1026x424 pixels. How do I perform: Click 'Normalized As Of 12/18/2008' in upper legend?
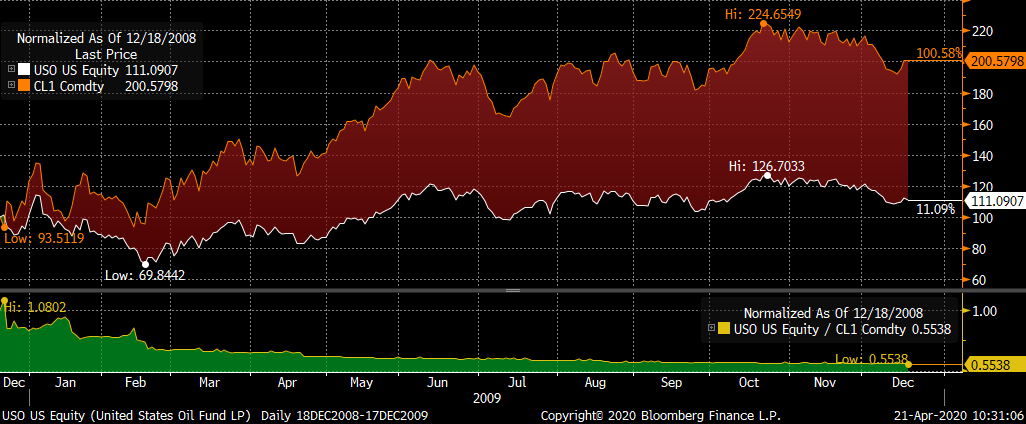[x=106, y=39]
